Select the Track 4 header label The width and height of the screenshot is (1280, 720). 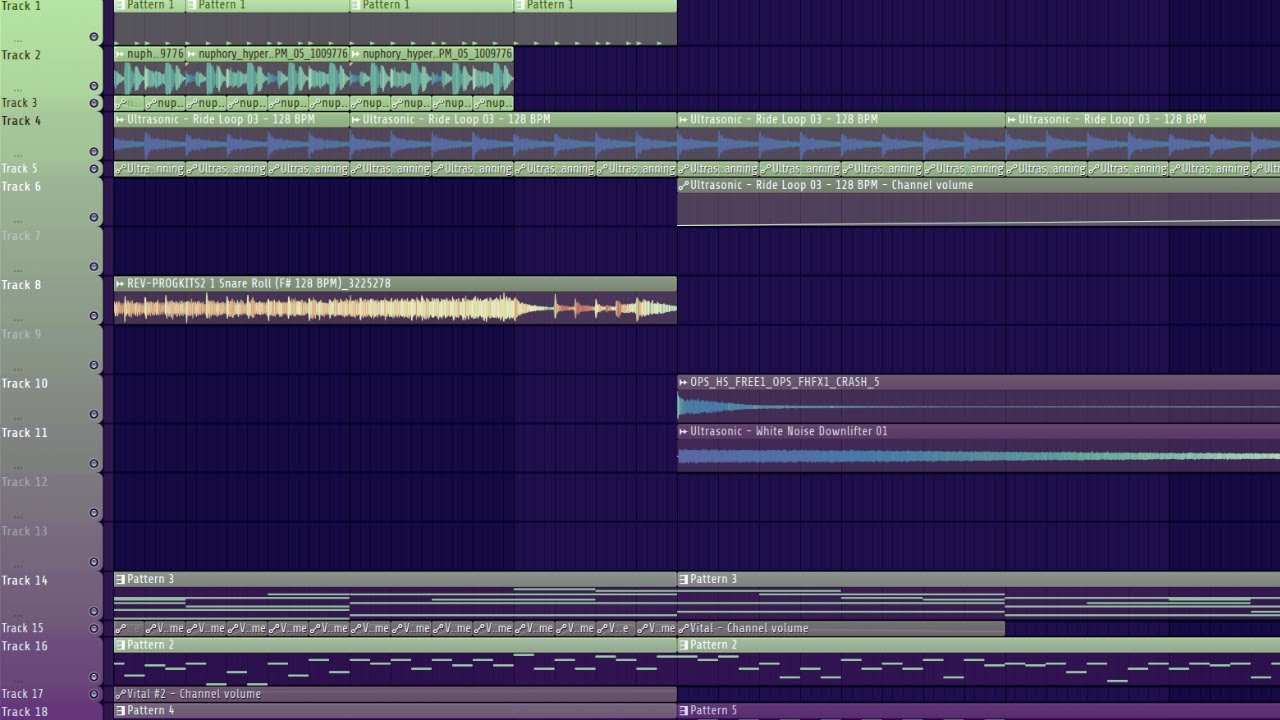pos(21,121)
